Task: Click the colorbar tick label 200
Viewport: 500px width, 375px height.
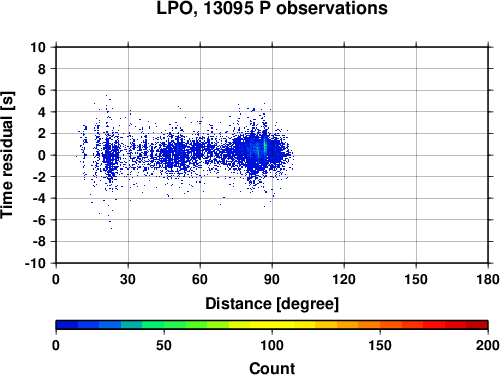Action: (x=488, y=345)
